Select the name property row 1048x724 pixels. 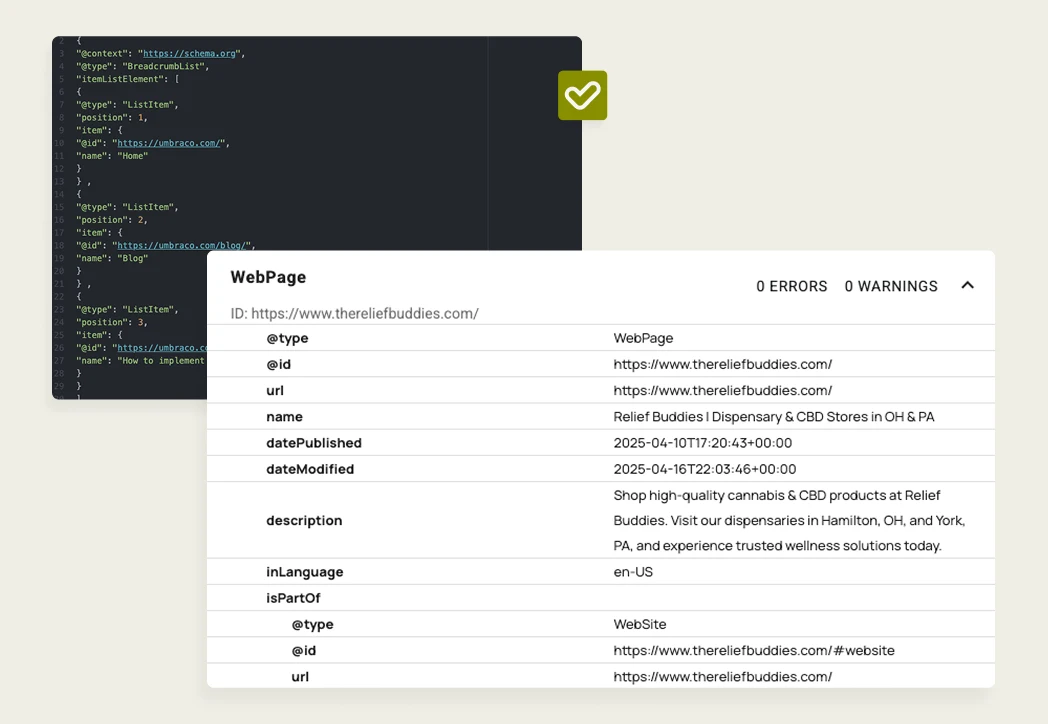(x=284, y=416)
